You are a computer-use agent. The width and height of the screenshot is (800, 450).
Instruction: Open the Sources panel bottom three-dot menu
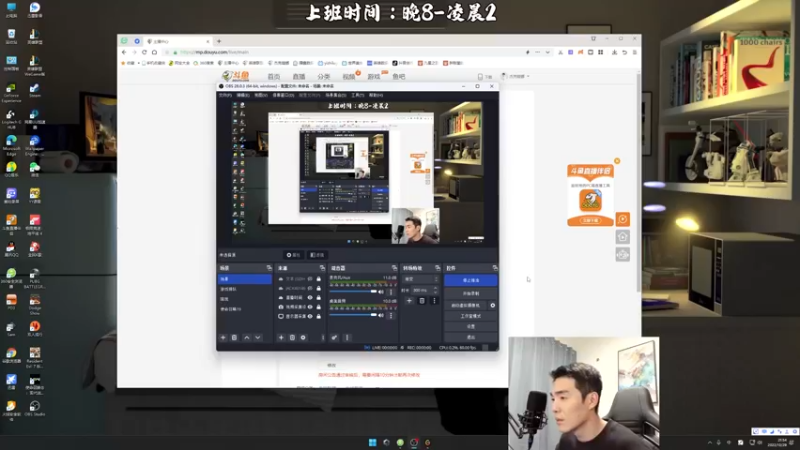(322, 338)
